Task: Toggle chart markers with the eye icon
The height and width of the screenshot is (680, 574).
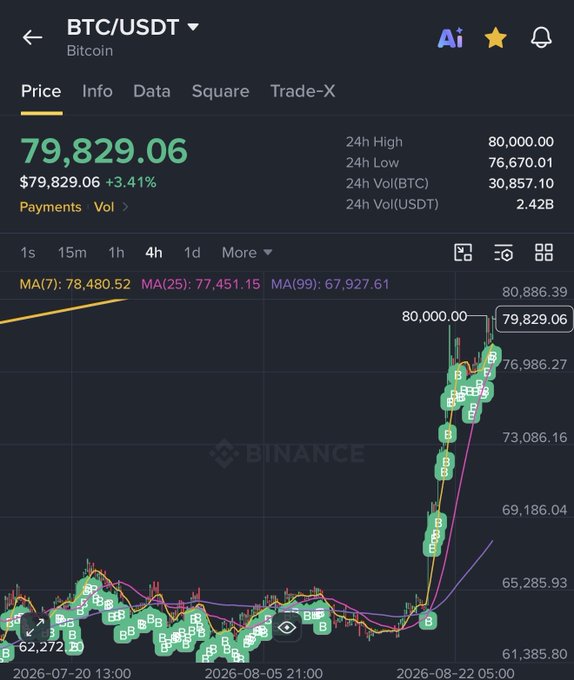Action: 287,627
